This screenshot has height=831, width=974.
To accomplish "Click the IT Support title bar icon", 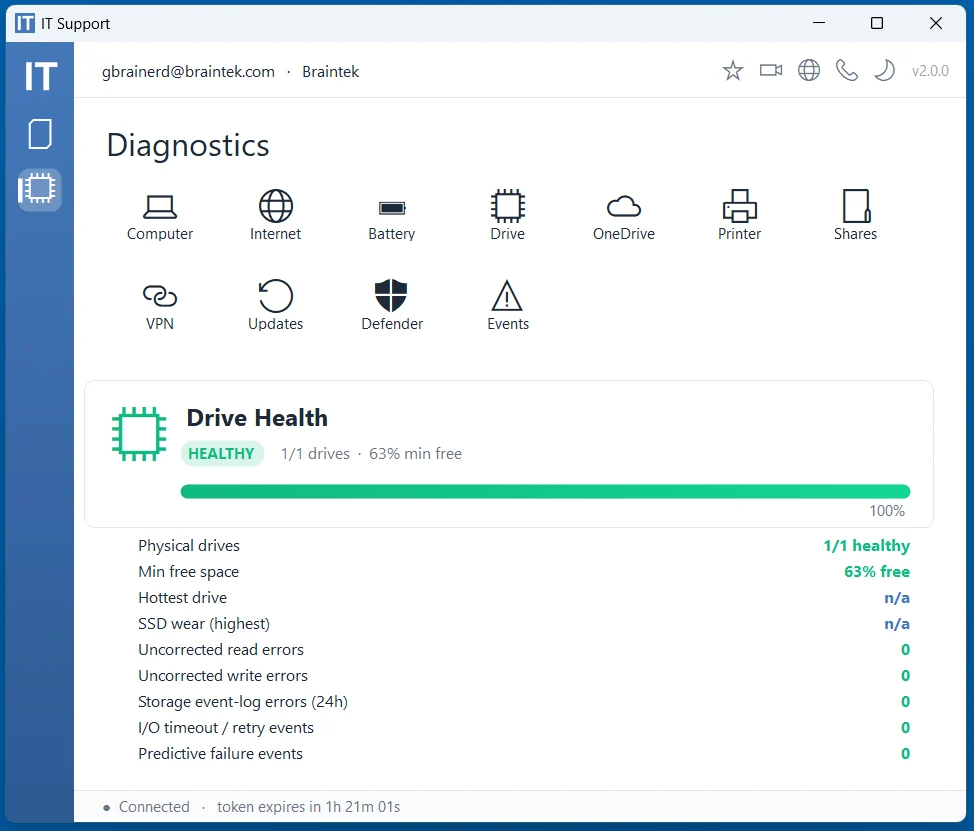I will pos(25,24).
